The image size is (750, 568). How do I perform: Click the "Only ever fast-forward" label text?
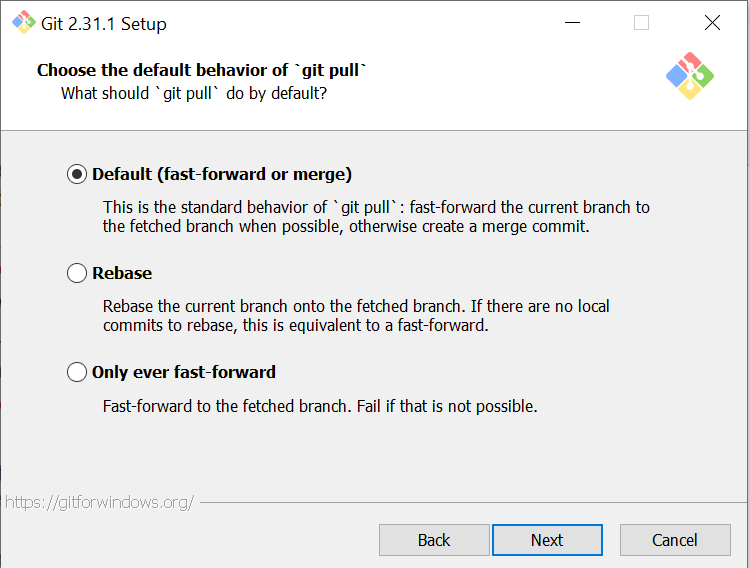184,372
